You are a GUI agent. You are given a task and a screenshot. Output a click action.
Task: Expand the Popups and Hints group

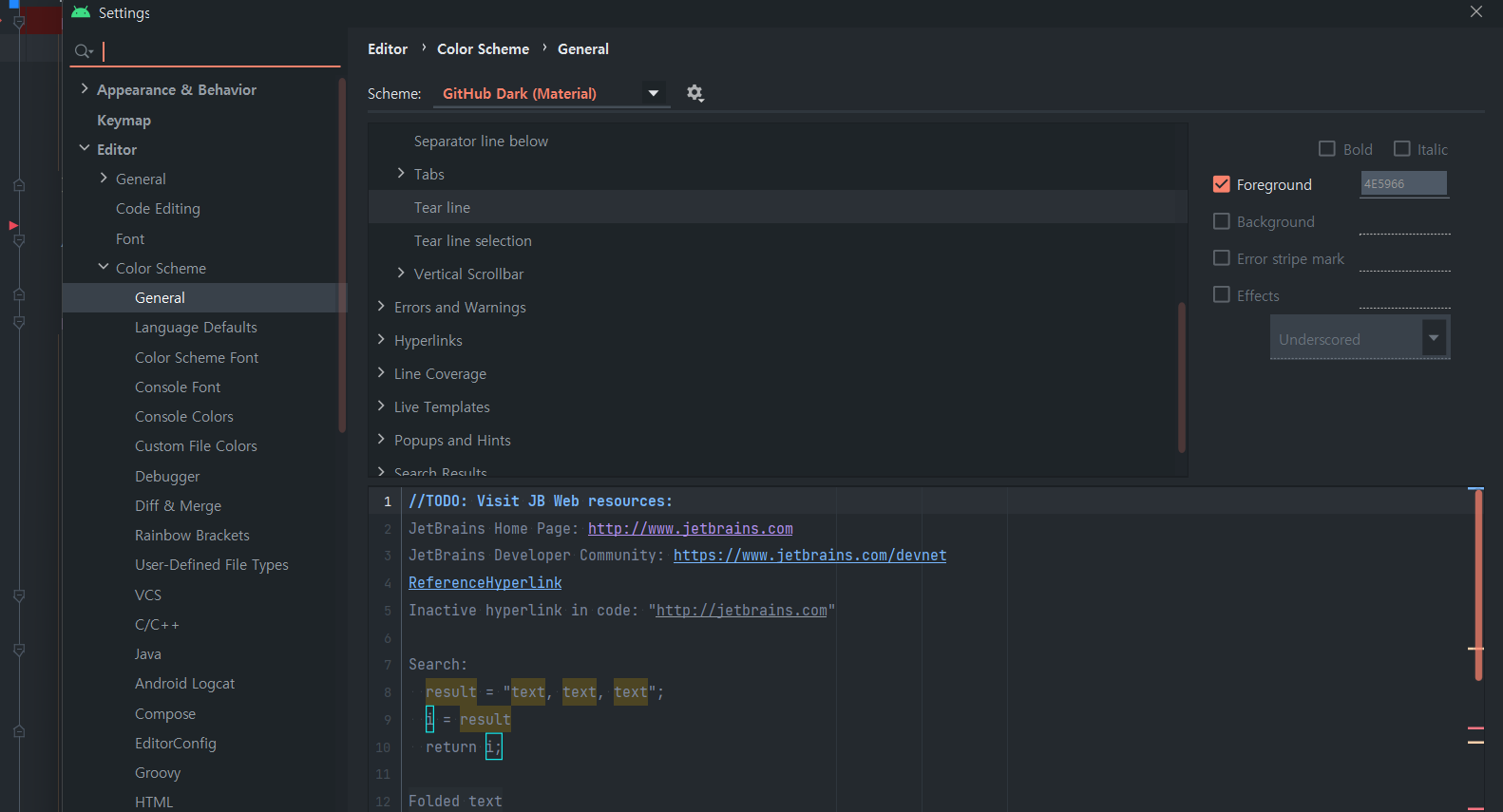pos(381,439)
